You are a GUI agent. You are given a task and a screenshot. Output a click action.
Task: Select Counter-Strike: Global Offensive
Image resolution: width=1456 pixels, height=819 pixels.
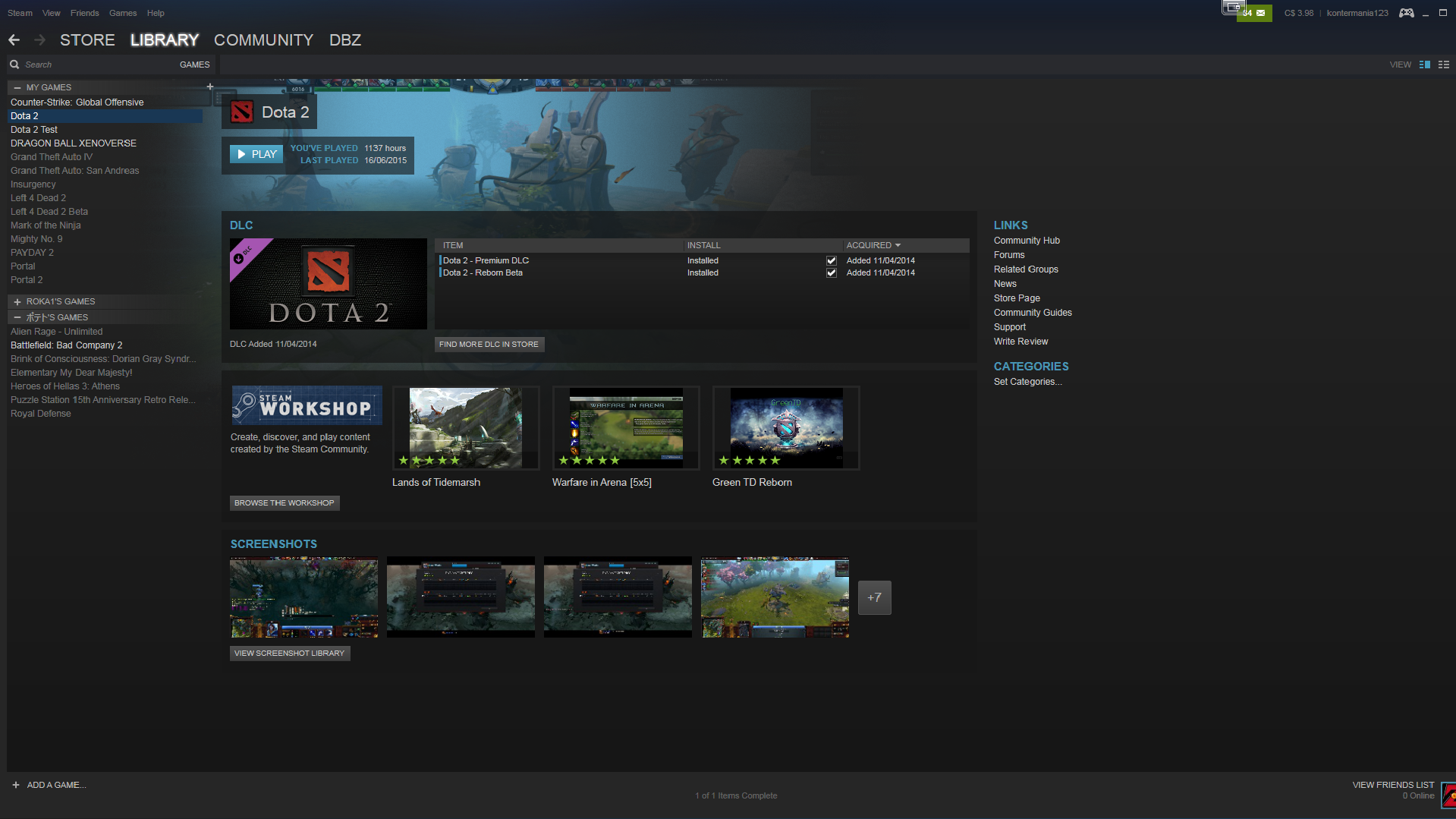[77, 102]
